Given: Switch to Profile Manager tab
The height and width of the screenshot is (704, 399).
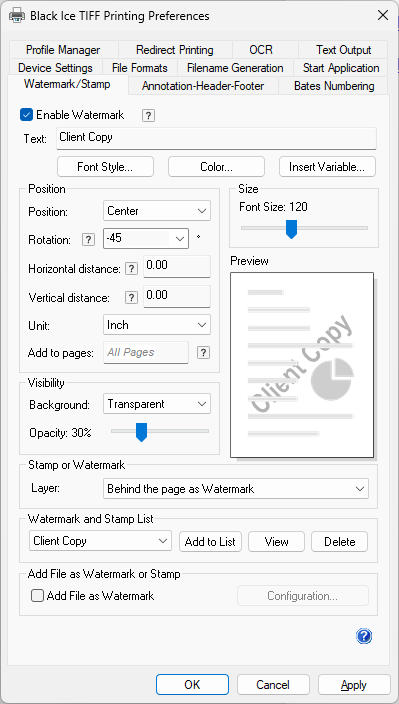Looking at the screenshot, I should click(x=63, y=50).
